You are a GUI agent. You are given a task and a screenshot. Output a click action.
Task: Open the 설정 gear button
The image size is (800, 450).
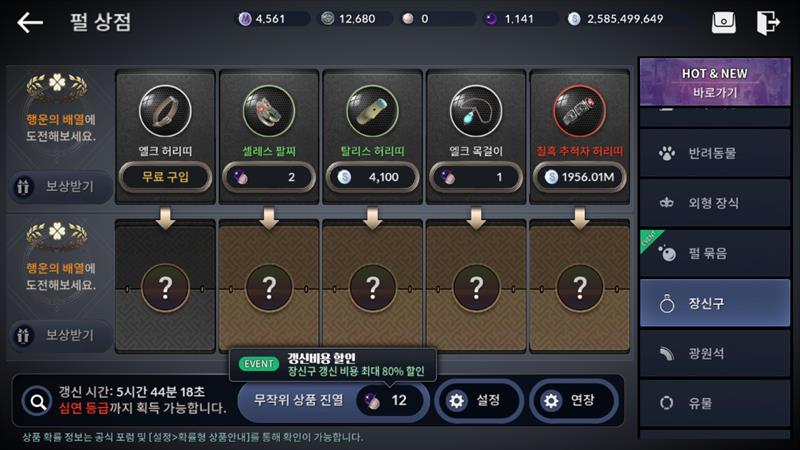pos(479,401)
